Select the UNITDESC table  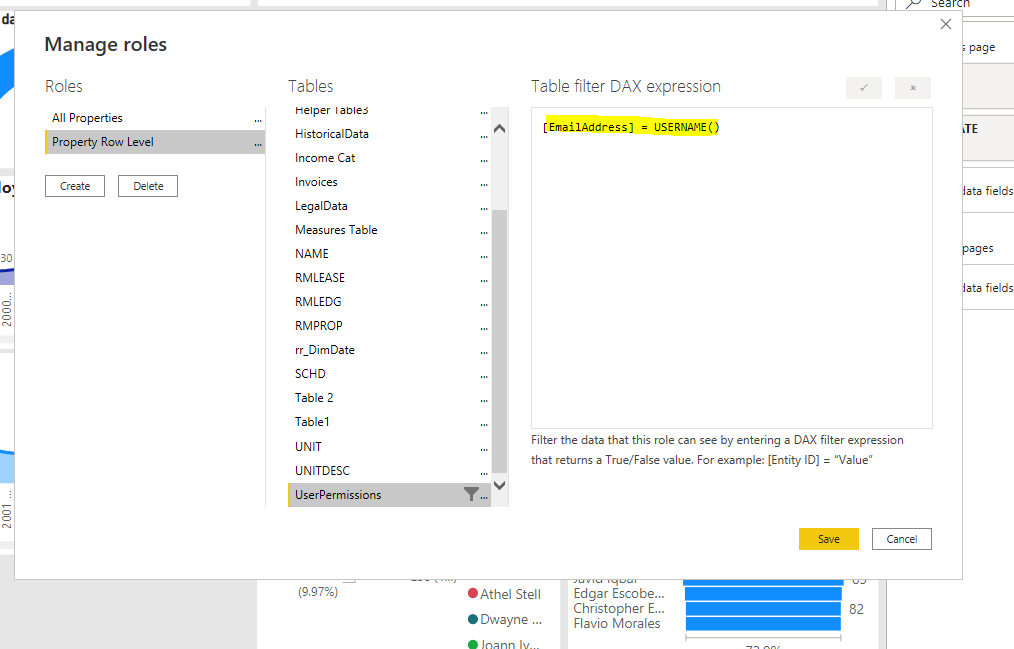[389, 471]
